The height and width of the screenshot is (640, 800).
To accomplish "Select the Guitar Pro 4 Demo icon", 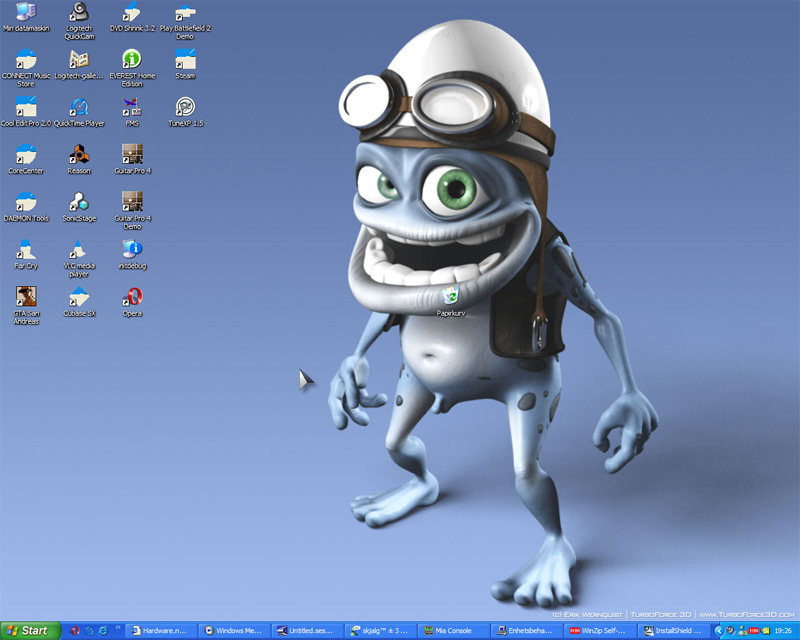I will [x=132, y=211].
